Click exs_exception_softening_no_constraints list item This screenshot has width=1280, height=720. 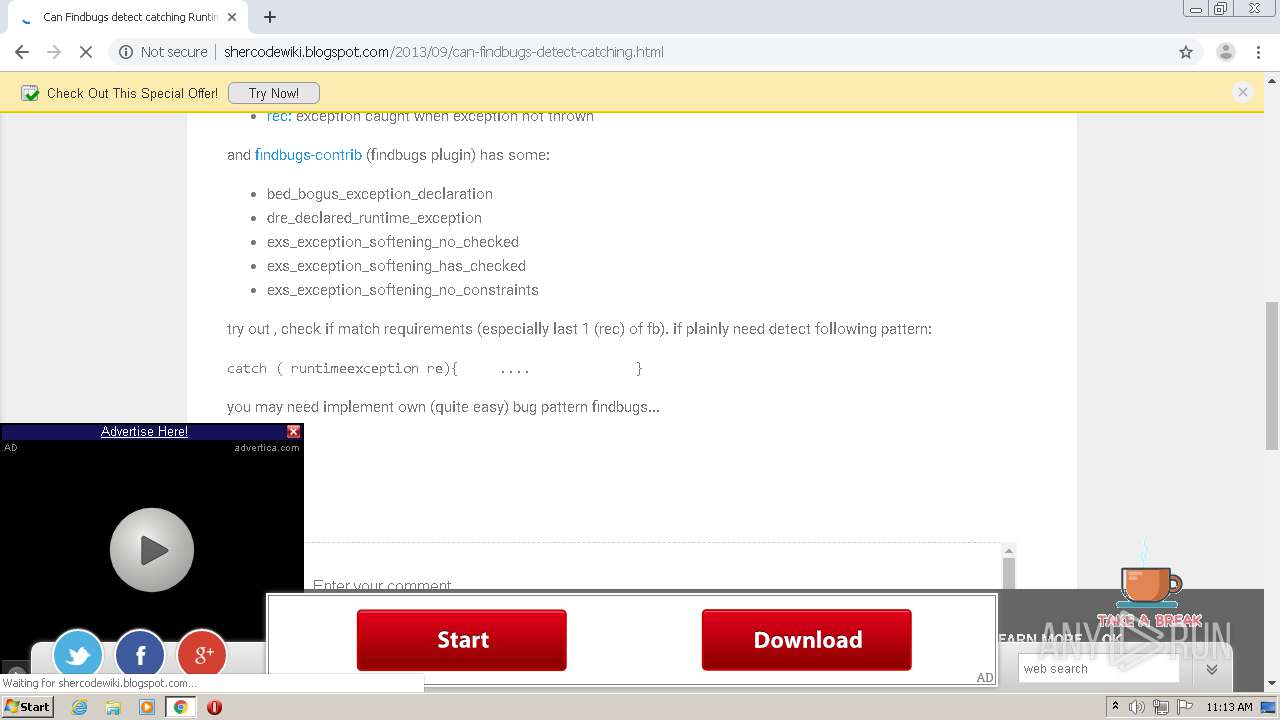click(403, 290)
